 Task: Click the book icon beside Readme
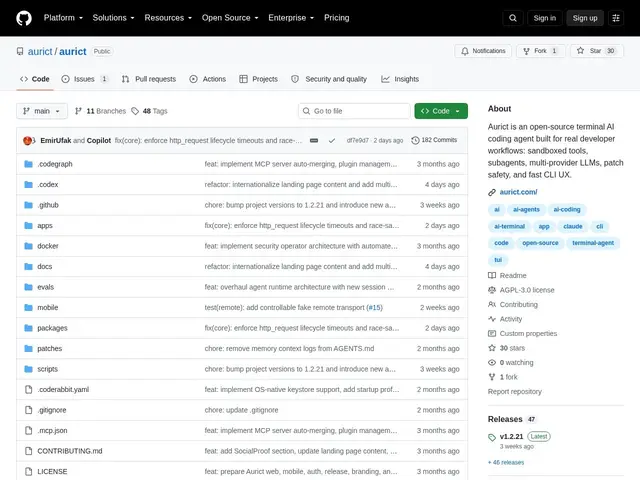coord(492,276)
